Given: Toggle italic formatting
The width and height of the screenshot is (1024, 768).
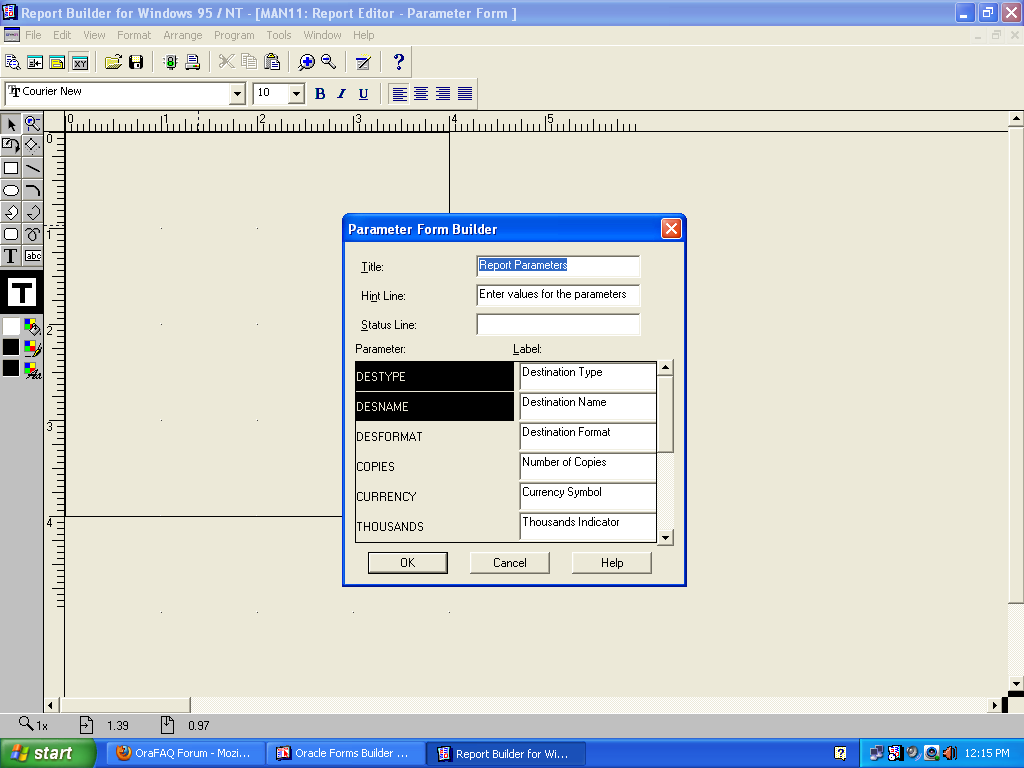Looking at the screenshot, I should (x=341, y=94).
